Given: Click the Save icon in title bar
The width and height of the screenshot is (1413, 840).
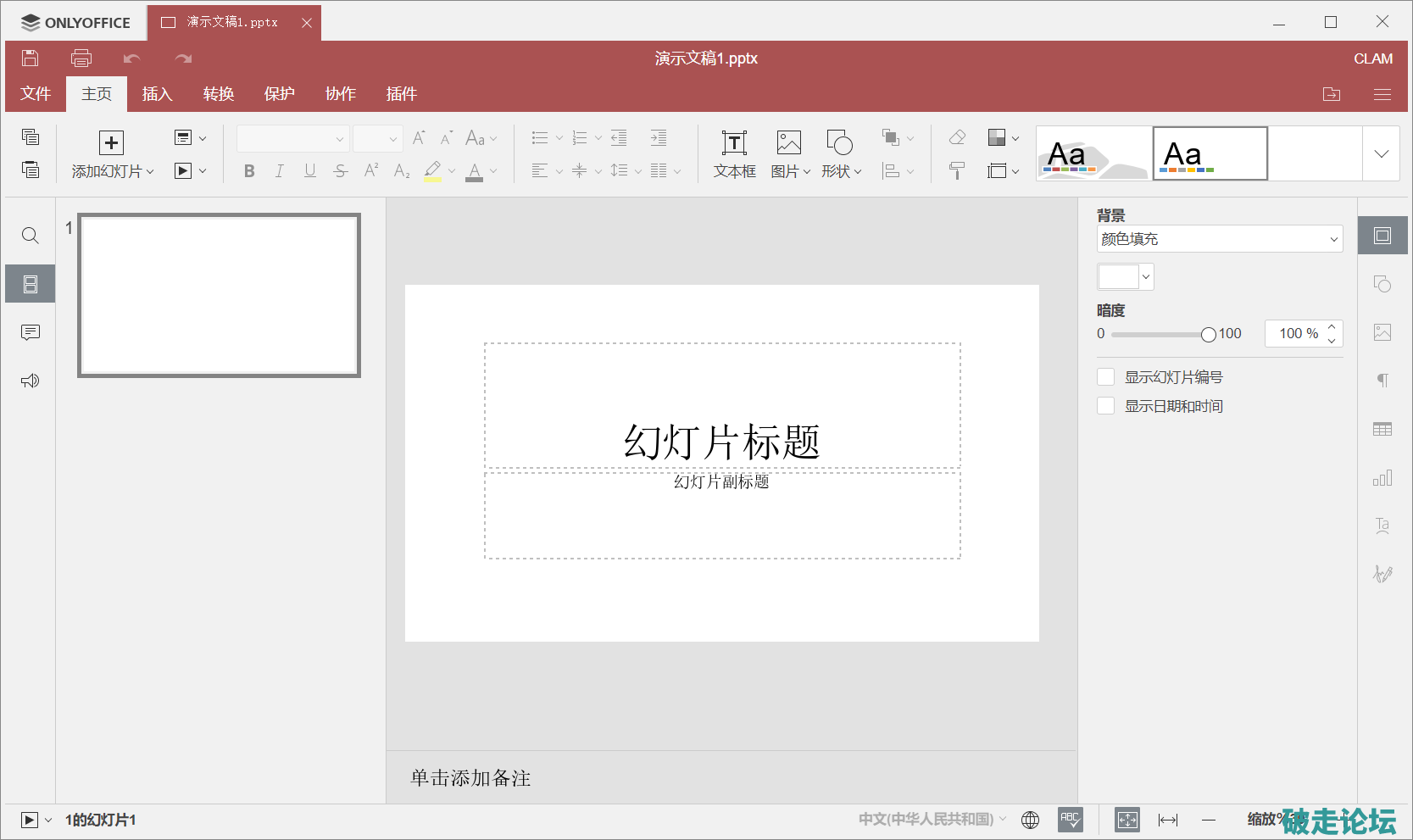Looking at the screenshot, I should click(31, 58).
